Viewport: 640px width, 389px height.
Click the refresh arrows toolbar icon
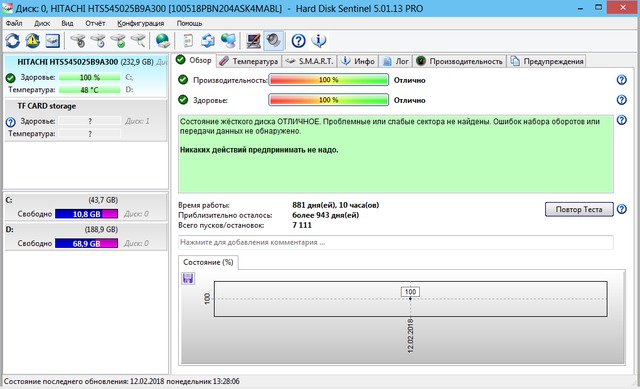tap(13, 41)
